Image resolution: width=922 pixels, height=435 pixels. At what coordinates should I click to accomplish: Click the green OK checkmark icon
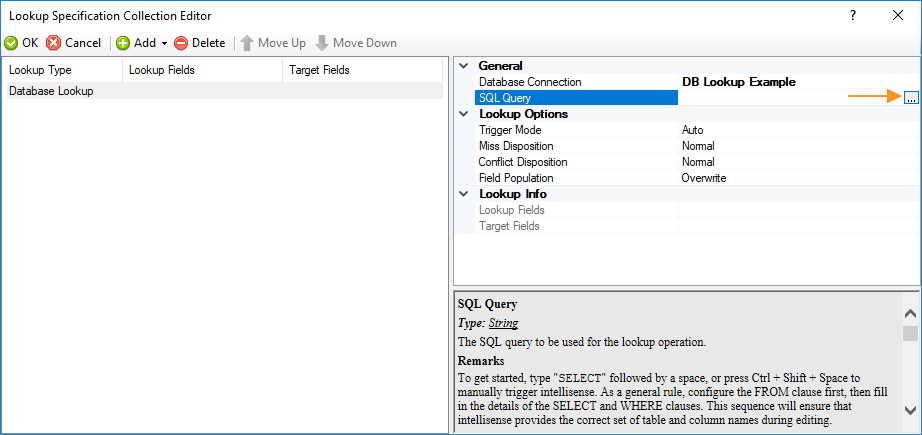pyautogui.click(x=11, y=43)
